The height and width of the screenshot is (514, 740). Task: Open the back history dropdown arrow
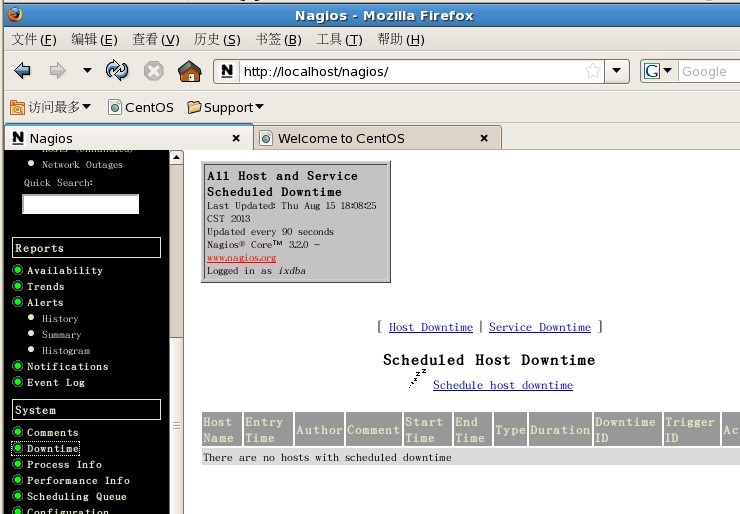coord(87,71)
